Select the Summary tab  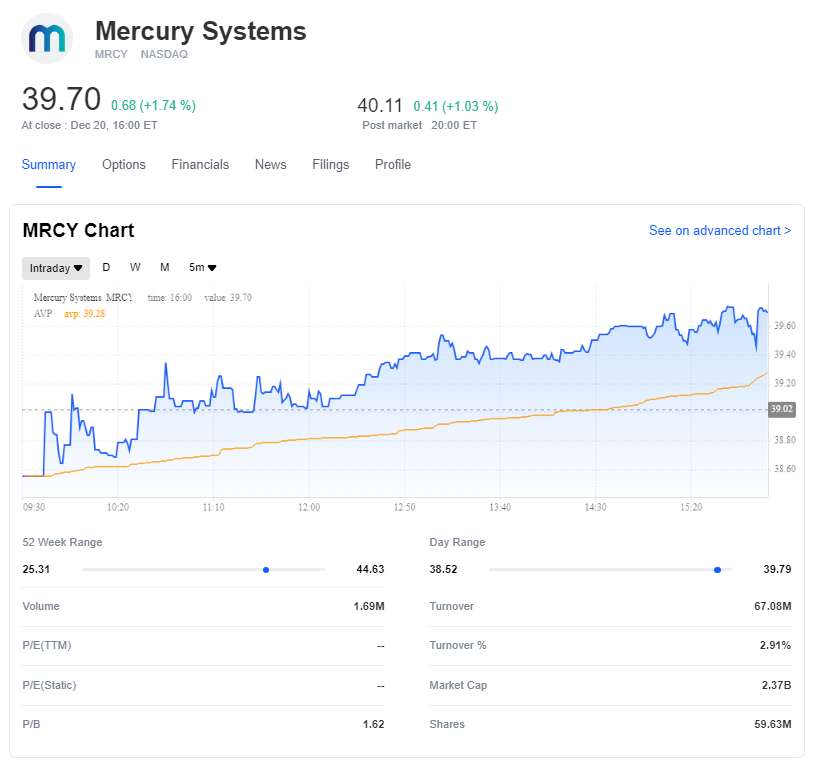[x=49, y=165]
